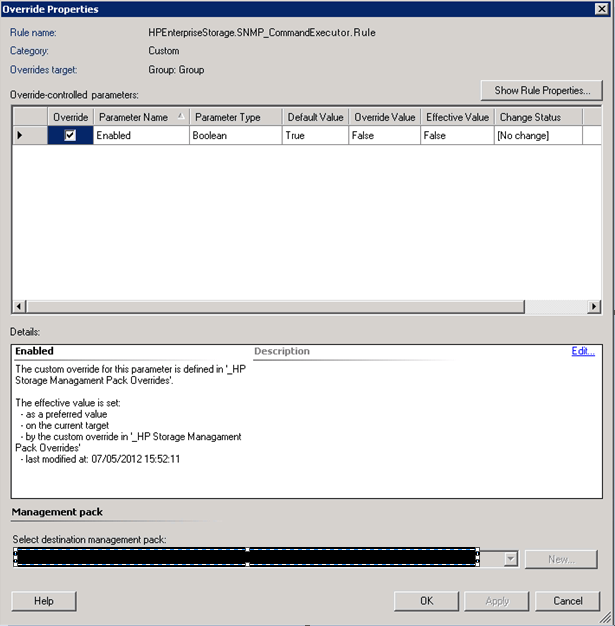Viewport: 615px width, 626px height.
Task: Select the Enabled parameter name cell
Action: tap(140, 136)
